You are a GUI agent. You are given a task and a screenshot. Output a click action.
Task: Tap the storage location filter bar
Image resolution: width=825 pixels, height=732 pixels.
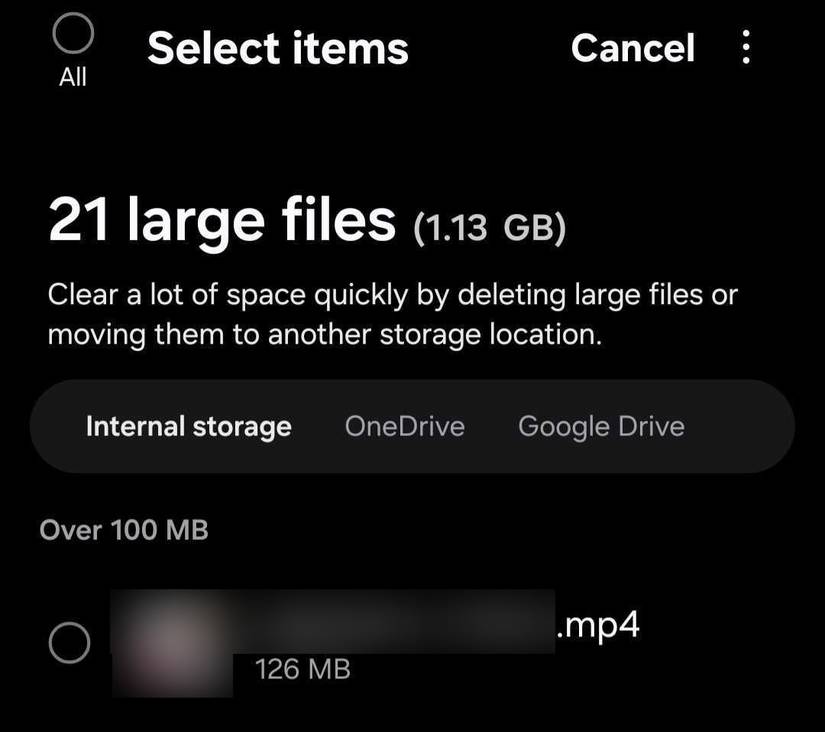pos(412,426)
